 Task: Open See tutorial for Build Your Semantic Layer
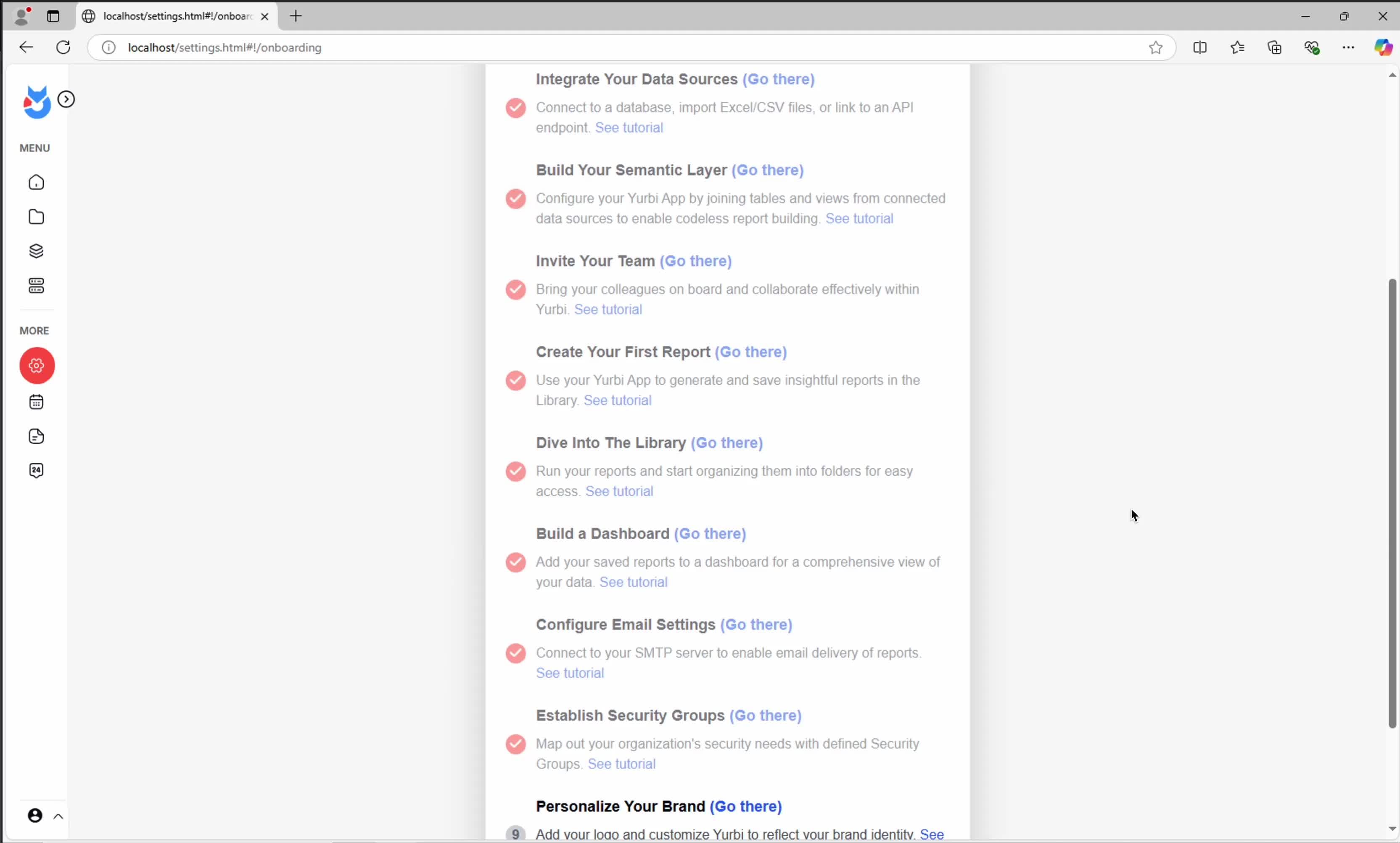coord(859,219)
